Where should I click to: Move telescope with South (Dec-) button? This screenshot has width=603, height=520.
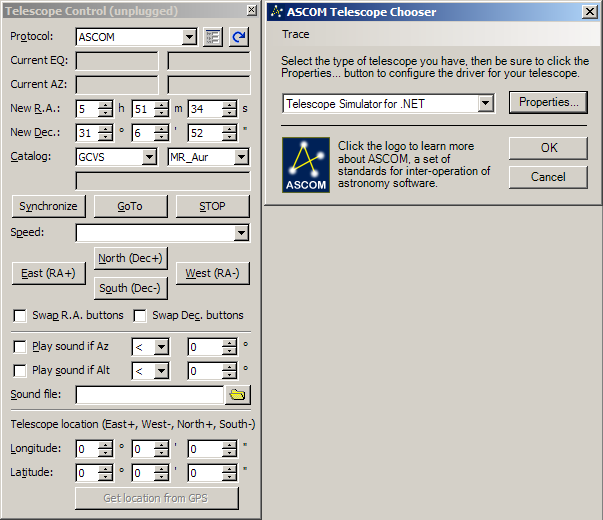(131, 288)
